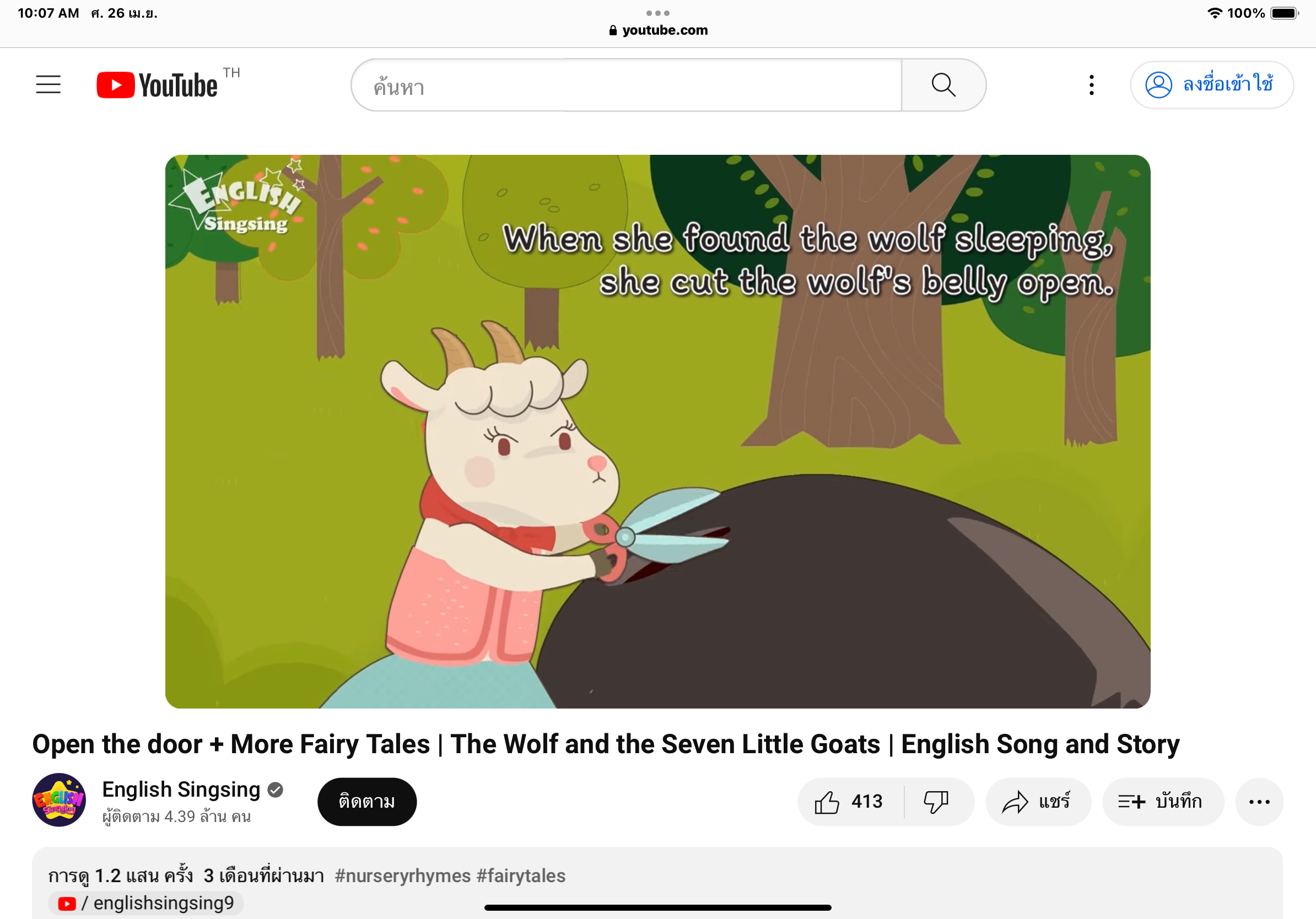Focus the search input field
The height and width of the screenshot is (919, 1316).
pyautogui.click(x=625, y=86)
